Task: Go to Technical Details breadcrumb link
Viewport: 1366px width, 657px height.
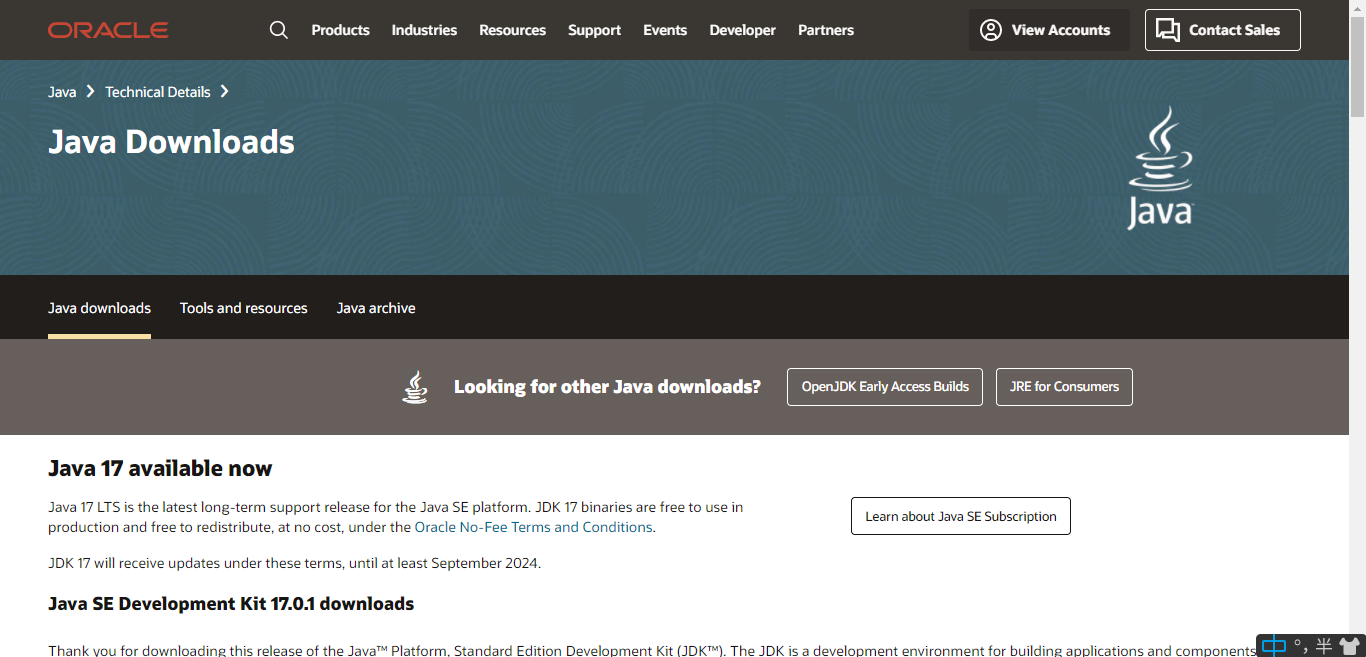Action: click(x=158, y=92)
